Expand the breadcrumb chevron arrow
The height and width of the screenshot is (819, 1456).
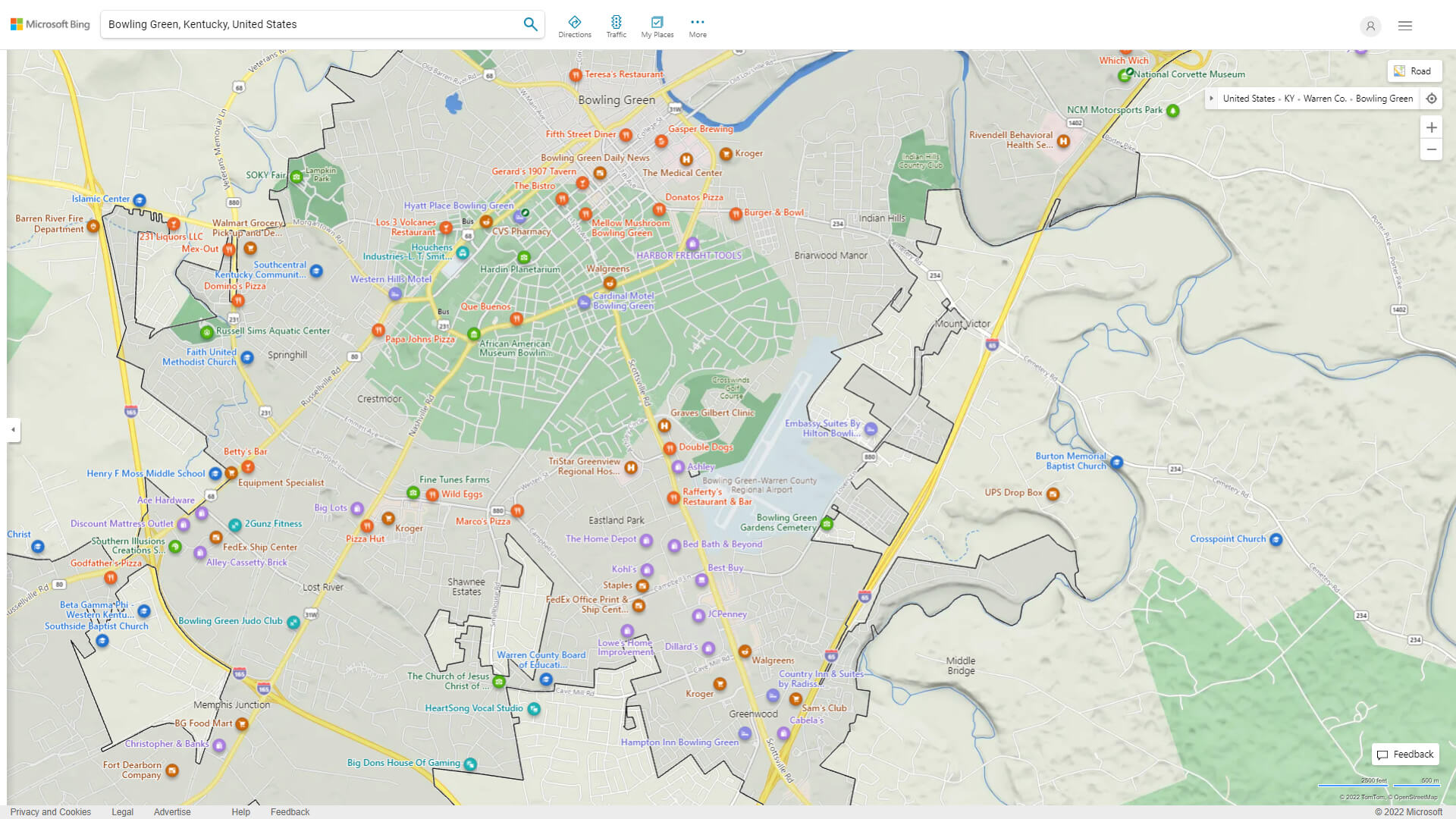point(1211,98)
